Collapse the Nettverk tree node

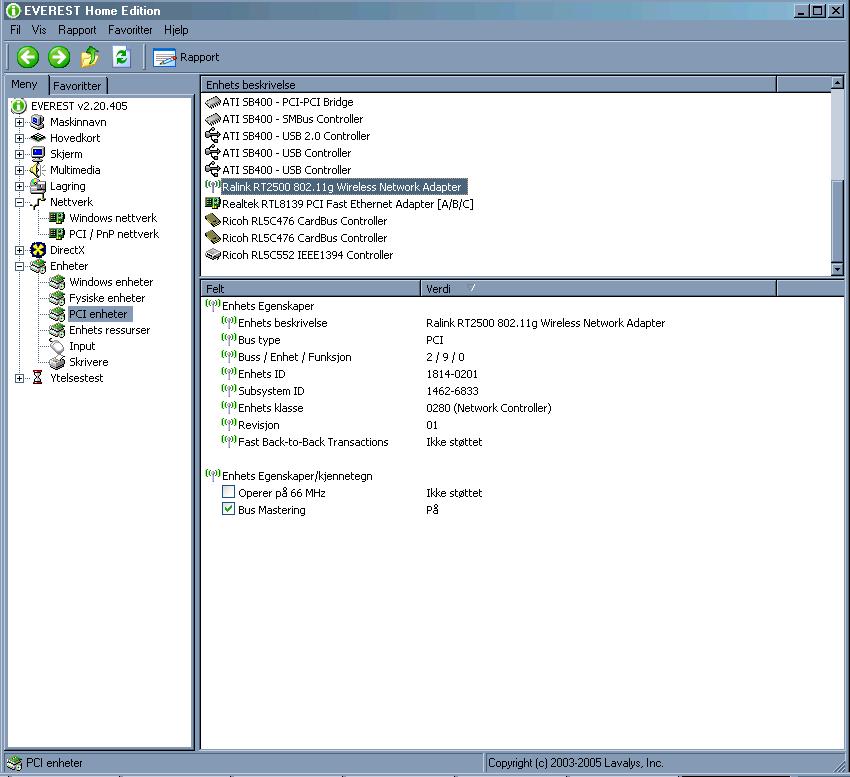coord(20,202)
